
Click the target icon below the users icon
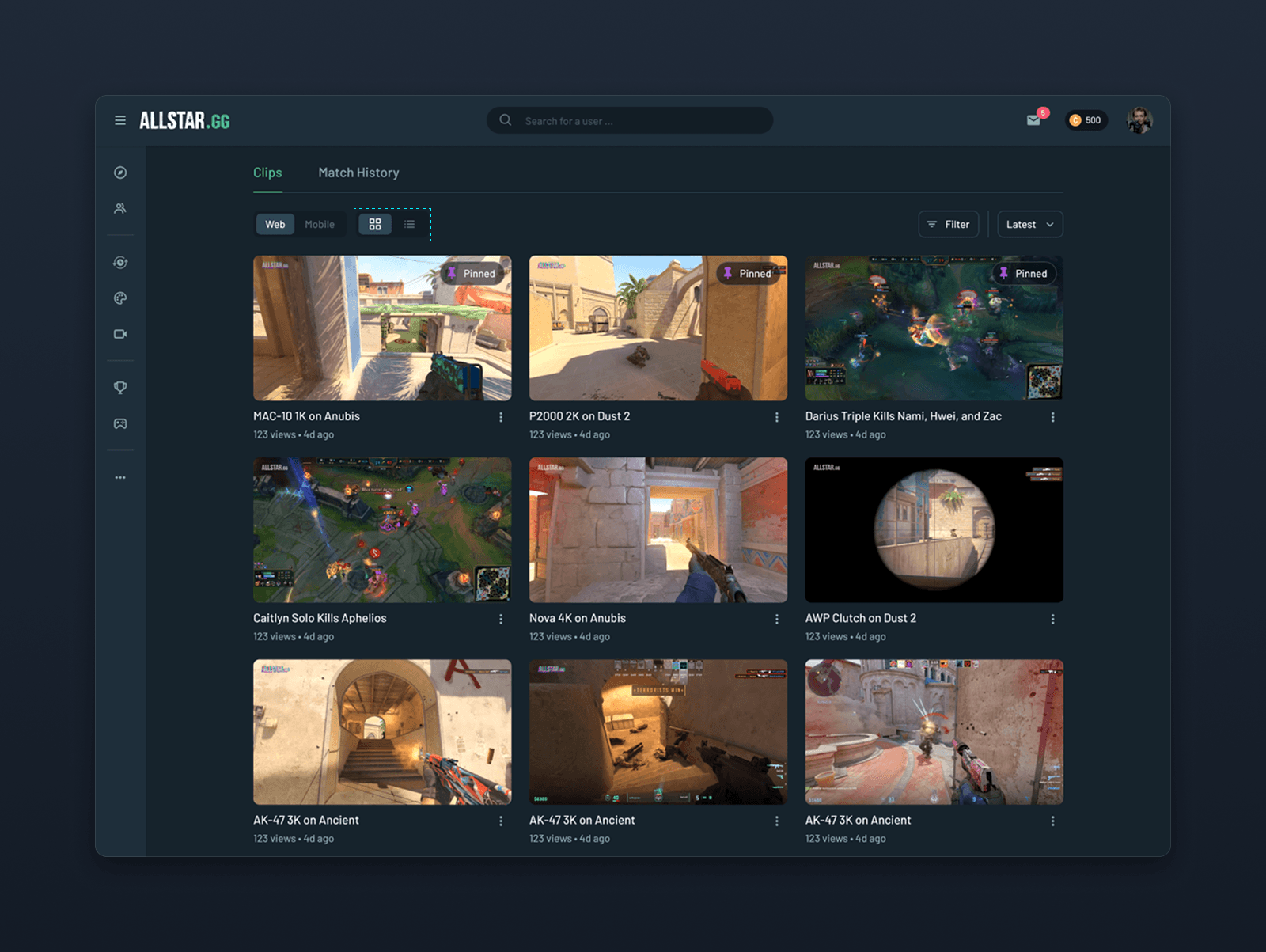tap(120, 263)
